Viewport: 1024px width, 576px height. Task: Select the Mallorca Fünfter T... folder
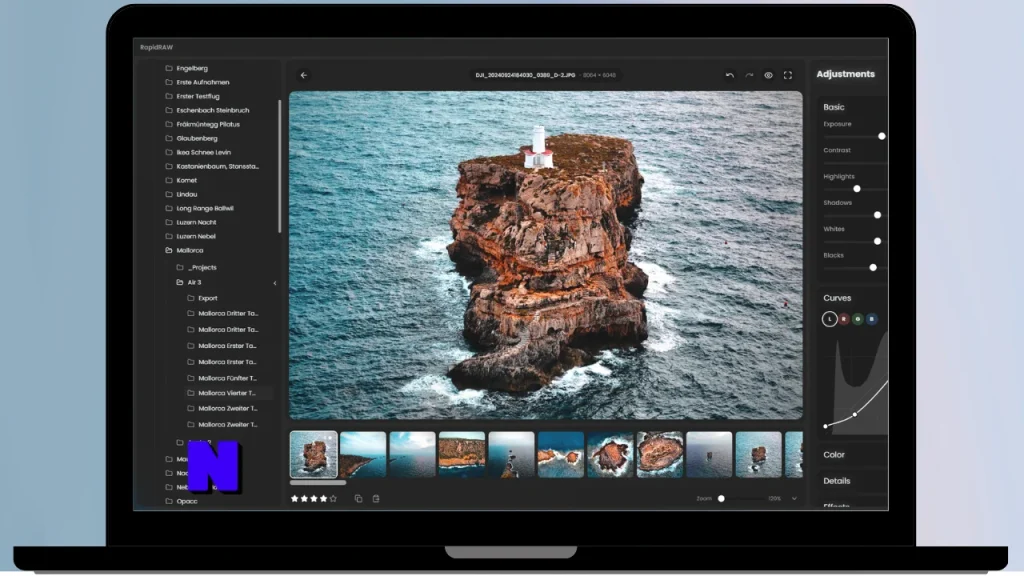click(x=227, y=378)
